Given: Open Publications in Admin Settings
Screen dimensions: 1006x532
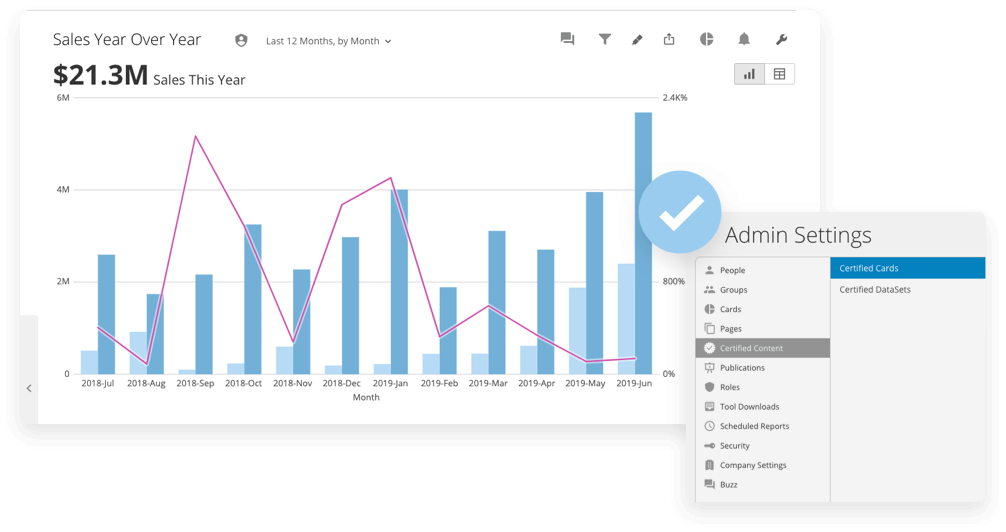Looking at the screenshot, I should 763,368.
